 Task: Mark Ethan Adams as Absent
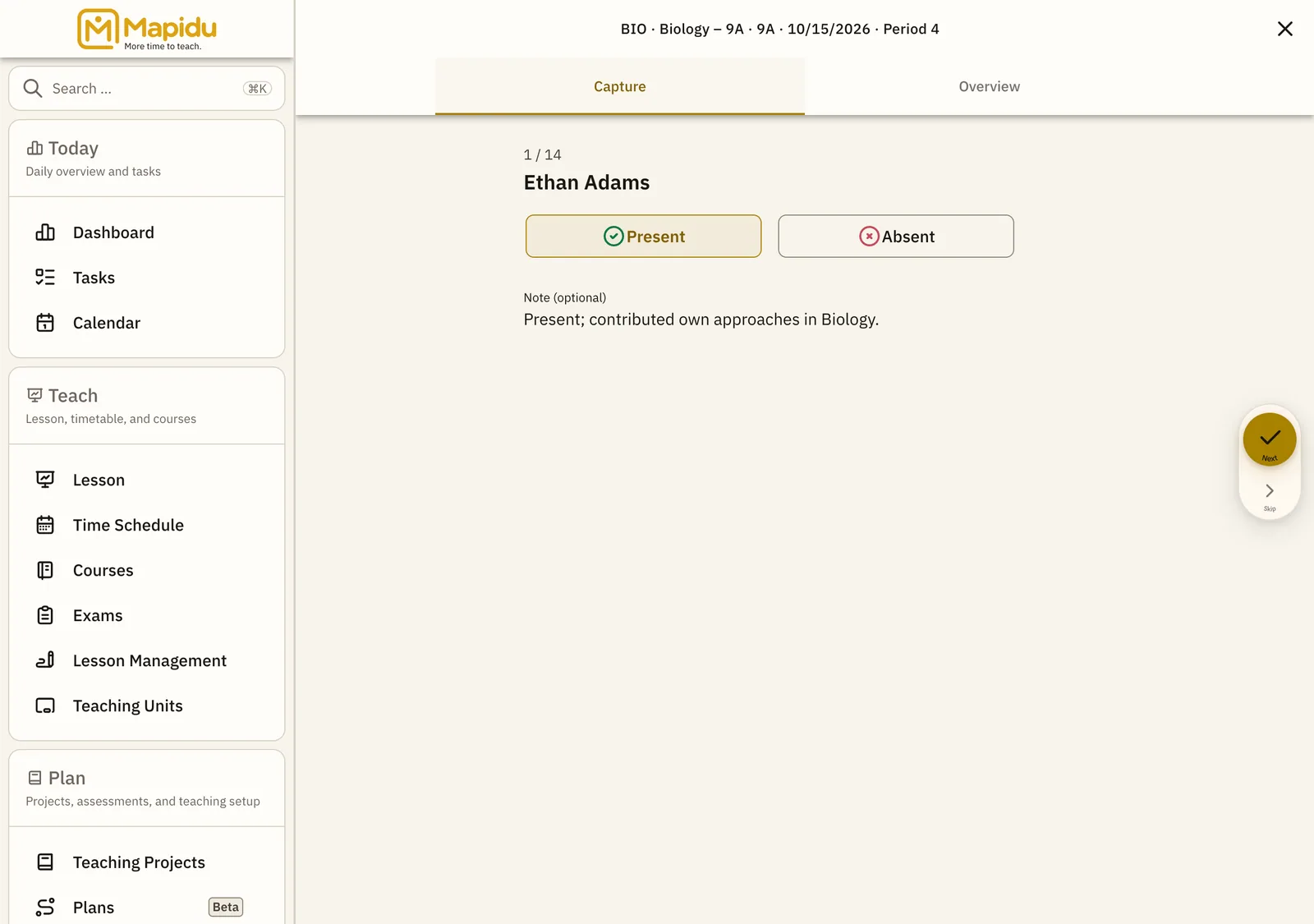896,237
